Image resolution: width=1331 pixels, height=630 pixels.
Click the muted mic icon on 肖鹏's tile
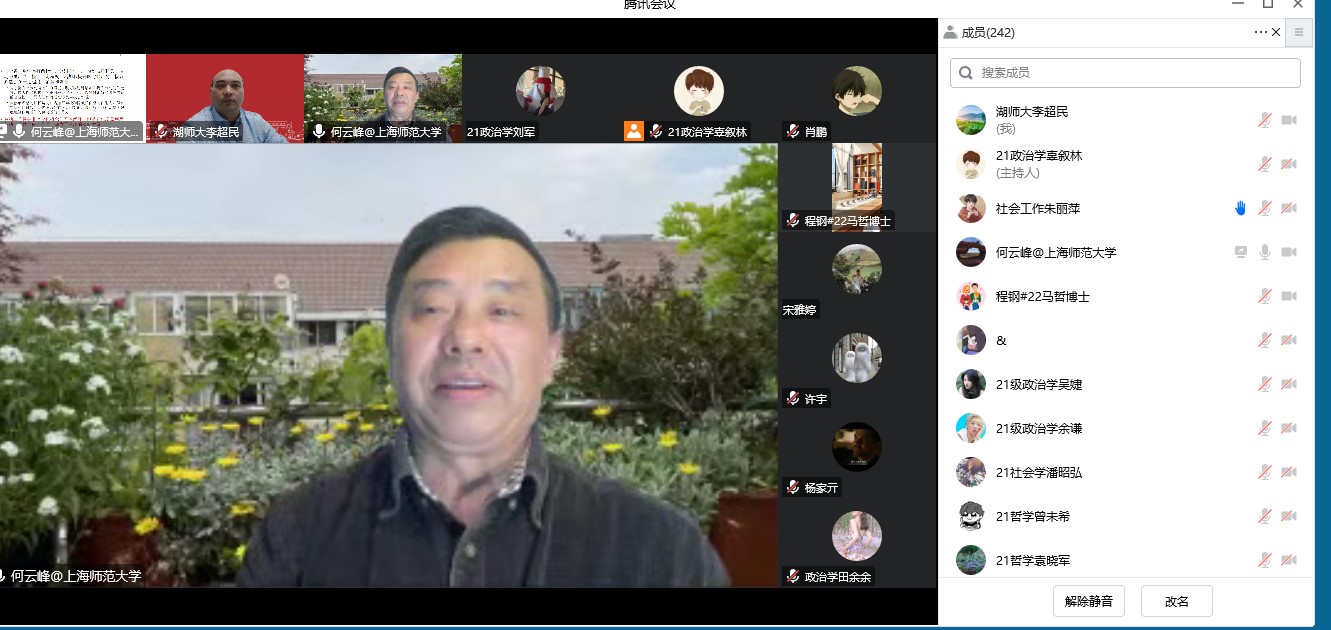click(x=793, y=131)
